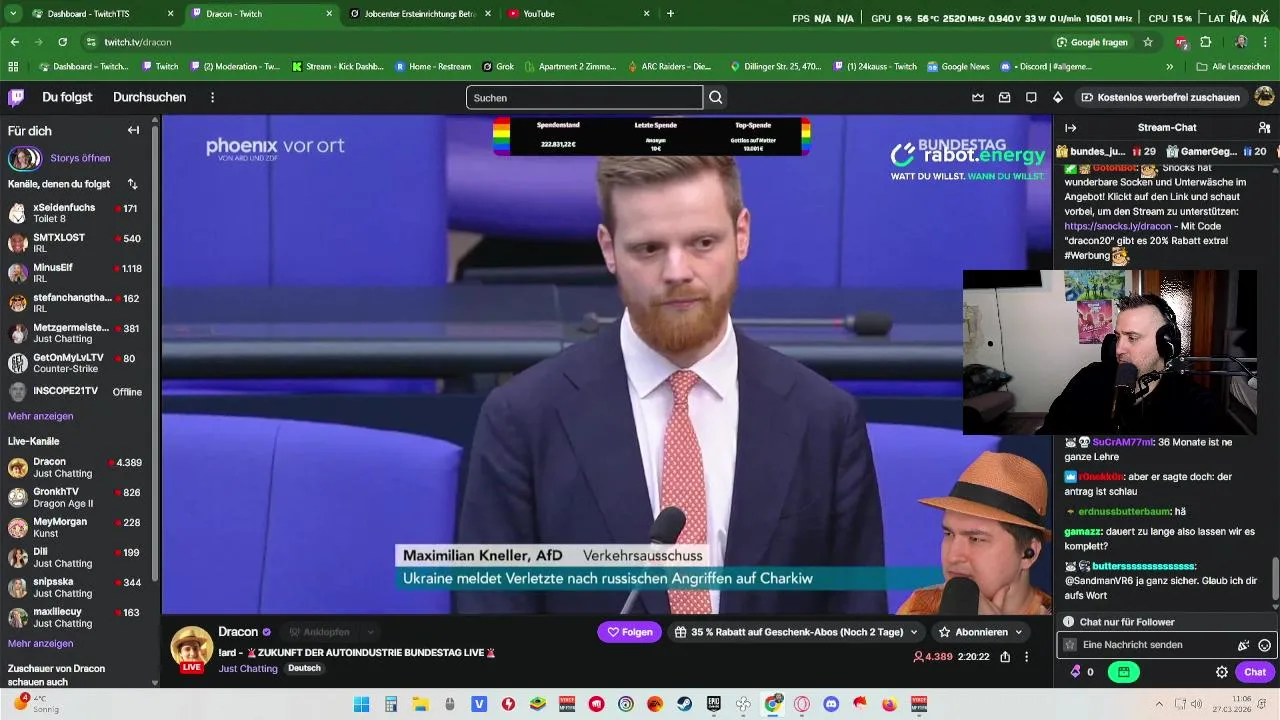Click the green rewards button below chat

coord(1123,672)
